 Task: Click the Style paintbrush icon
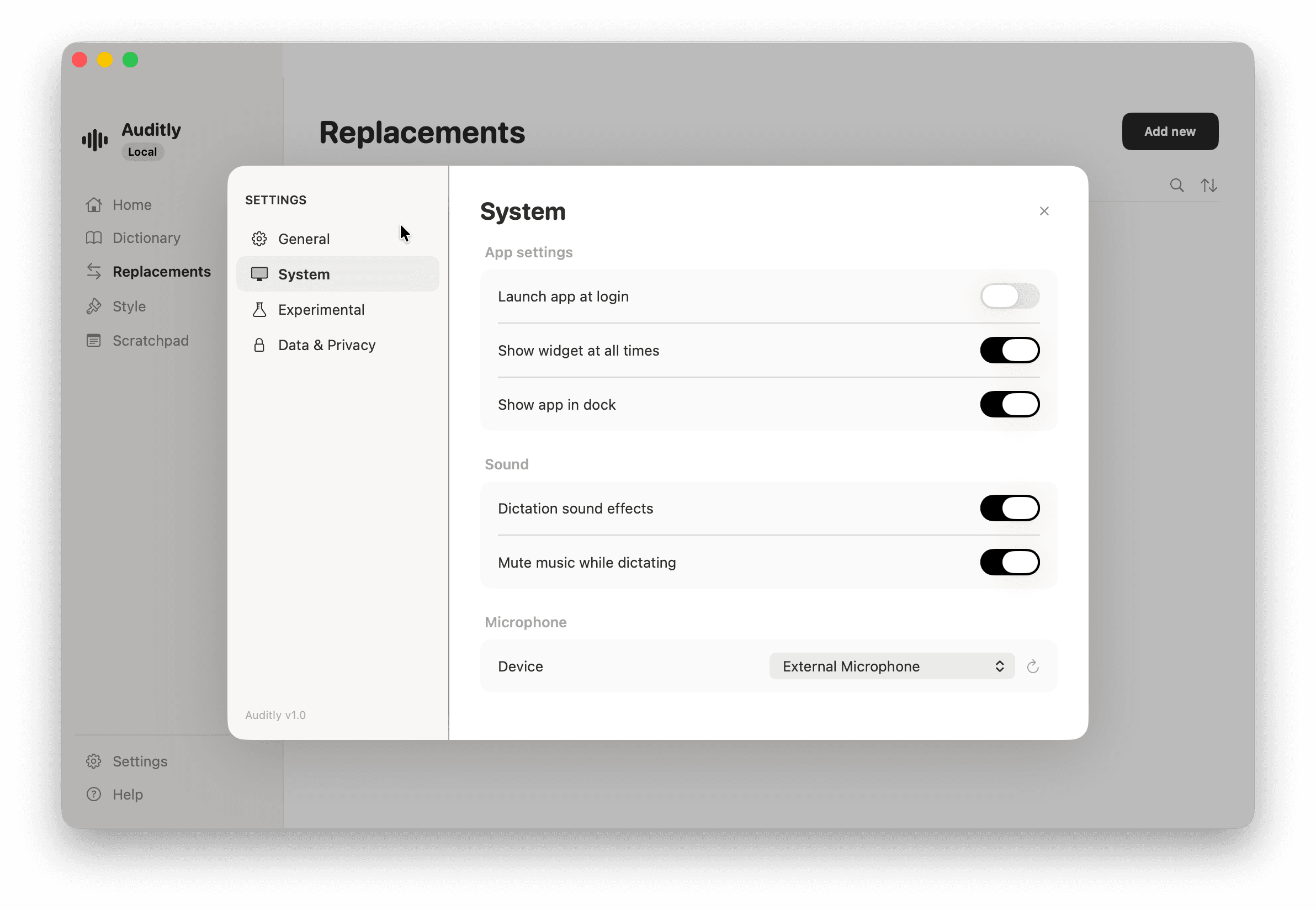[93, 306]
